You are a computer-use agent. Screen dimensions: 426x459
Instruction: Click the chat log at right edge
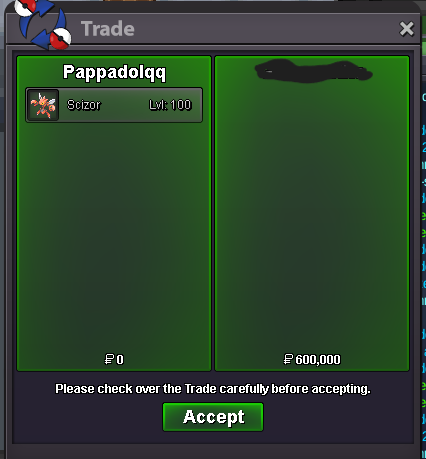pos(424,233)
